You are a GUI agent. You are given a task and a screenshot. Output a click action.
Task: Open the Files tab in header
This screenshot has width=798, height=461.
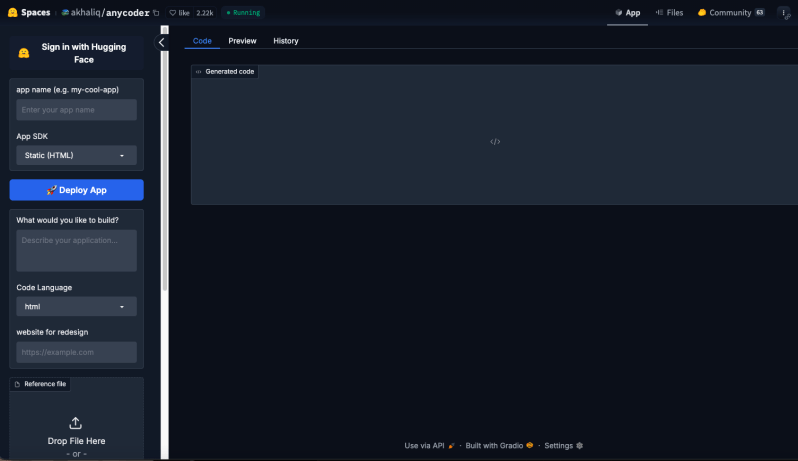(x=669, y=13)
